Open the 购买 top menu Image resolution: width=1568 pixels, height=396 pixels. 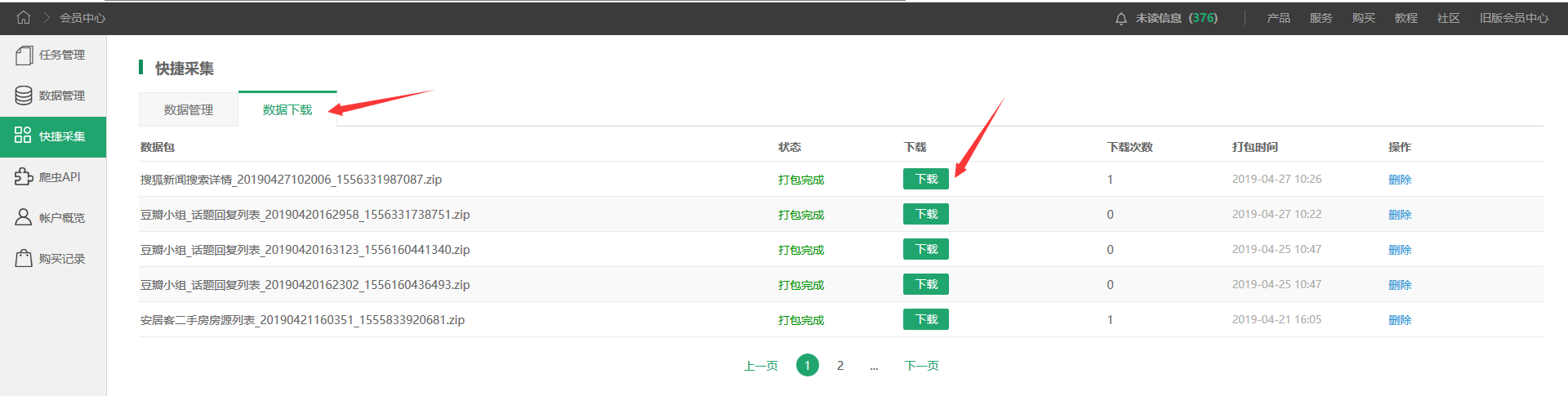tap(1364, 18)
